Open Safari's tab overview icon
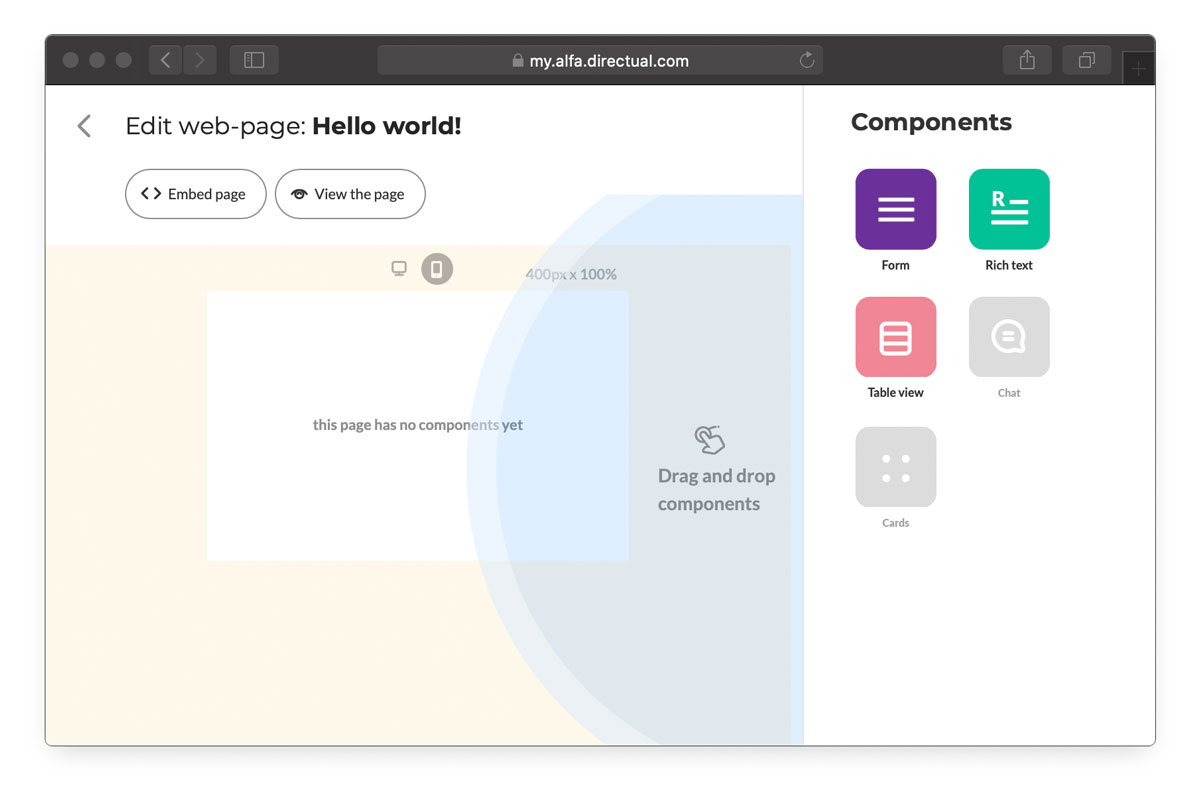This screenshot has height=801, width=1200. point(1086,60)
